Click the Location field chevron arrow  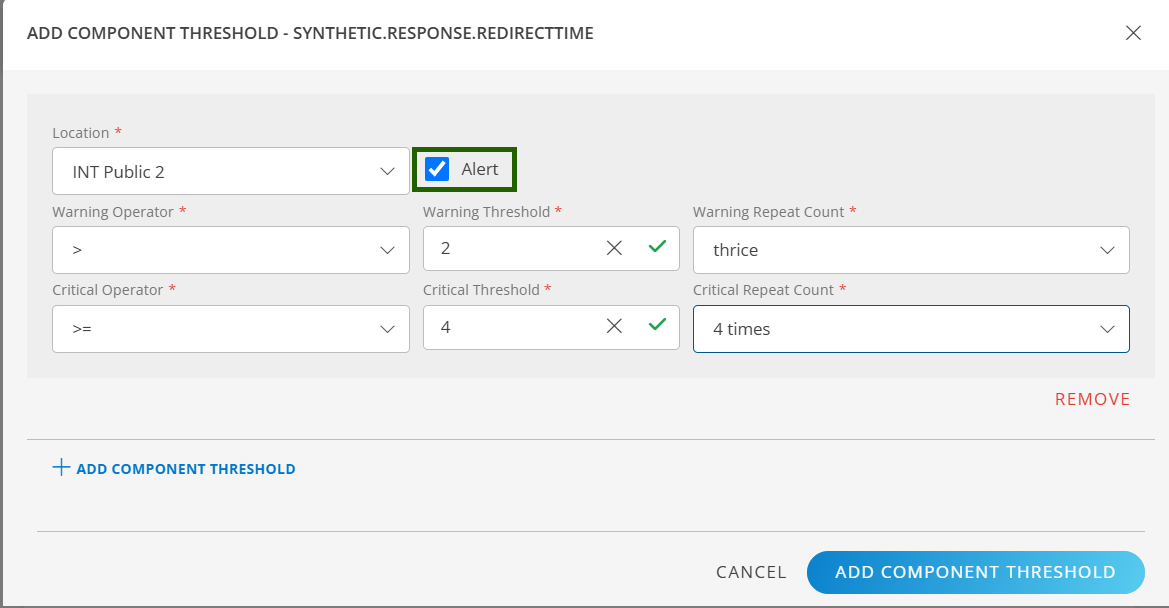click(x=388, y=172)
